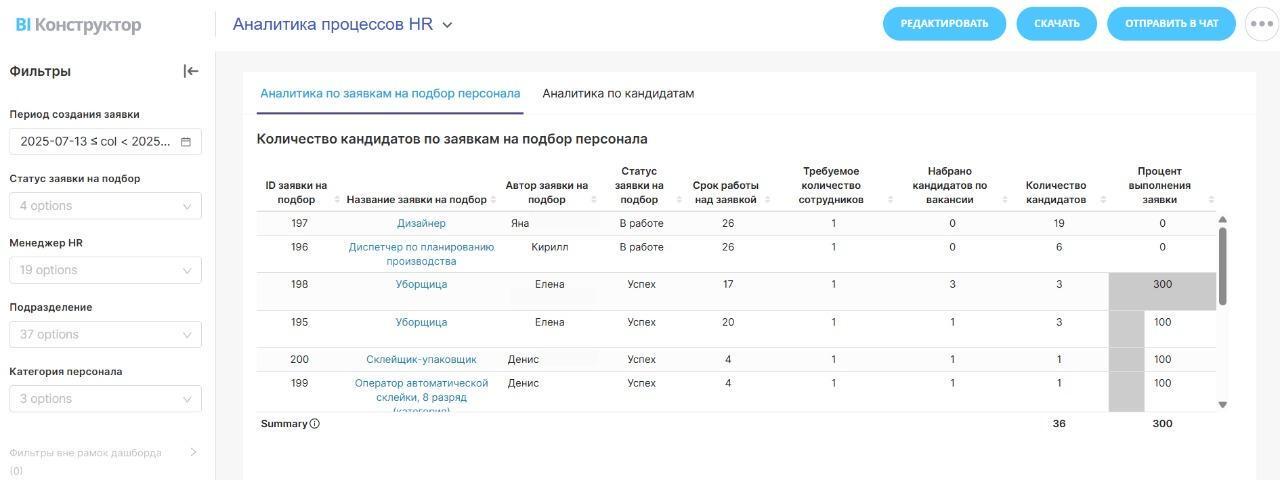
Task: Open Подразделение filter dropdown
Action: 105,334
